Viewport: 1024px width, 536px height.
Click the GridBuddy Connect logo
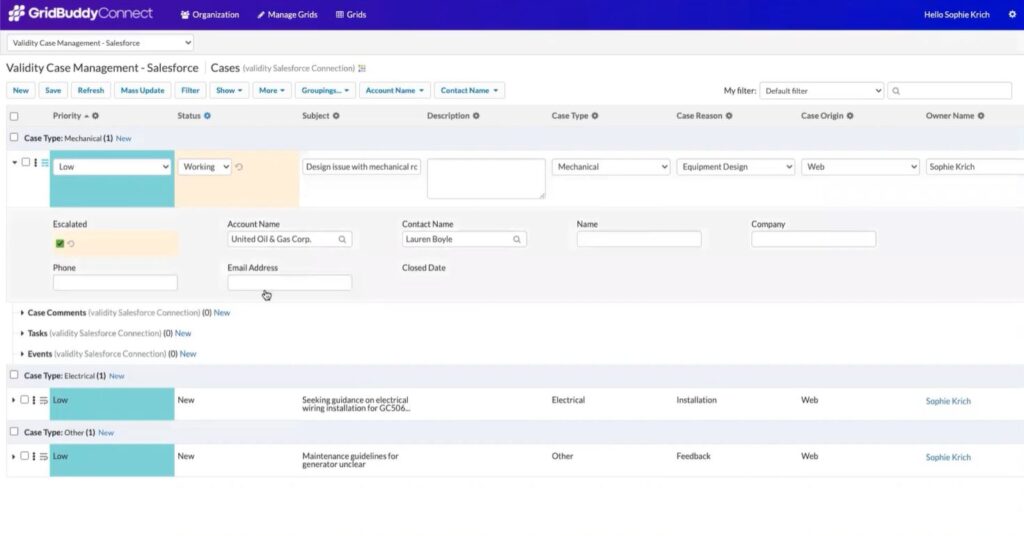click(80, 14)
